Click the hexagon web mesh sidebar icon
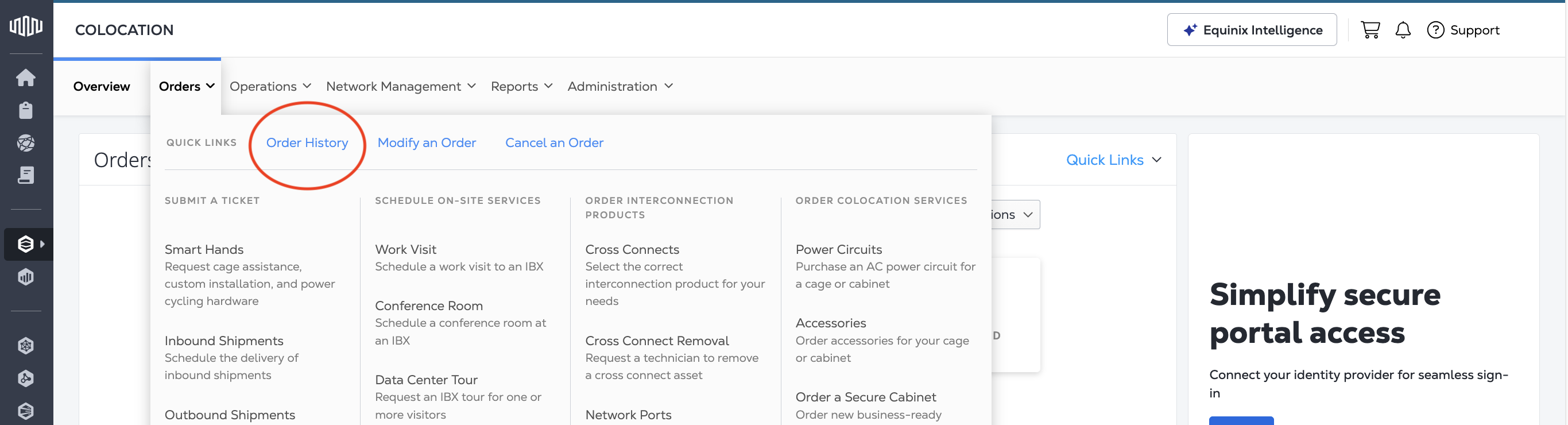 pyautogui.click(x=26, y=346)
